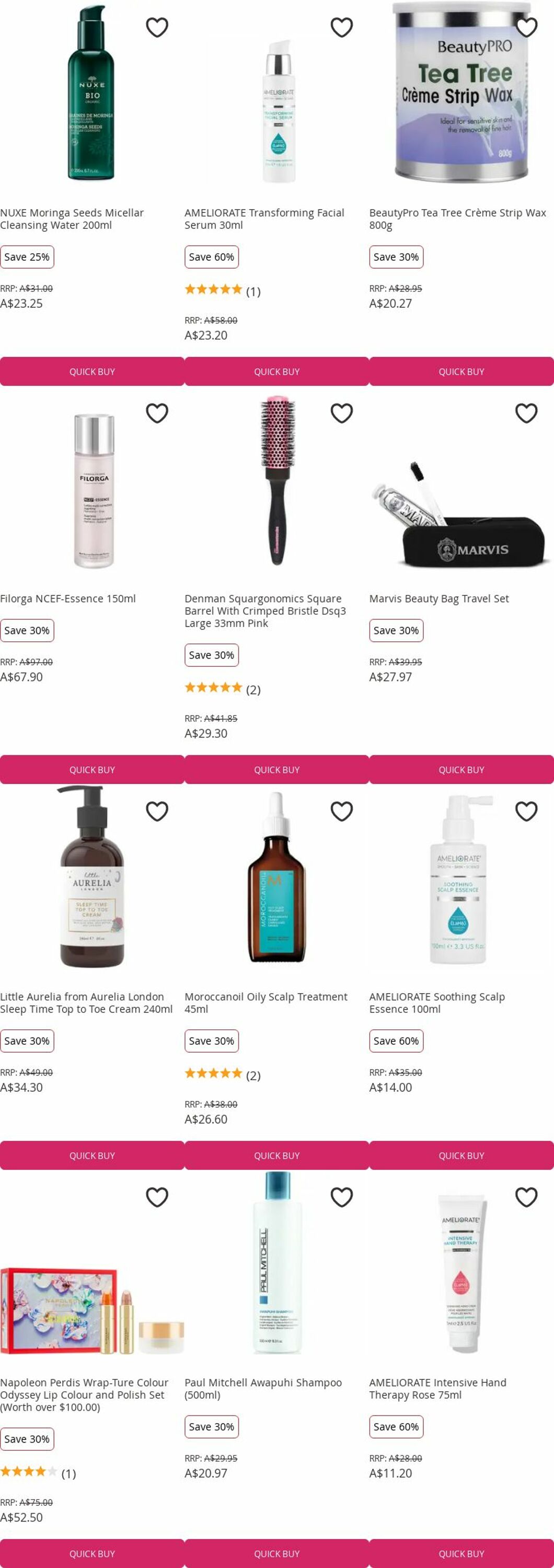Click the Save 60% badge on Scalp Essence

point(396,1041)
